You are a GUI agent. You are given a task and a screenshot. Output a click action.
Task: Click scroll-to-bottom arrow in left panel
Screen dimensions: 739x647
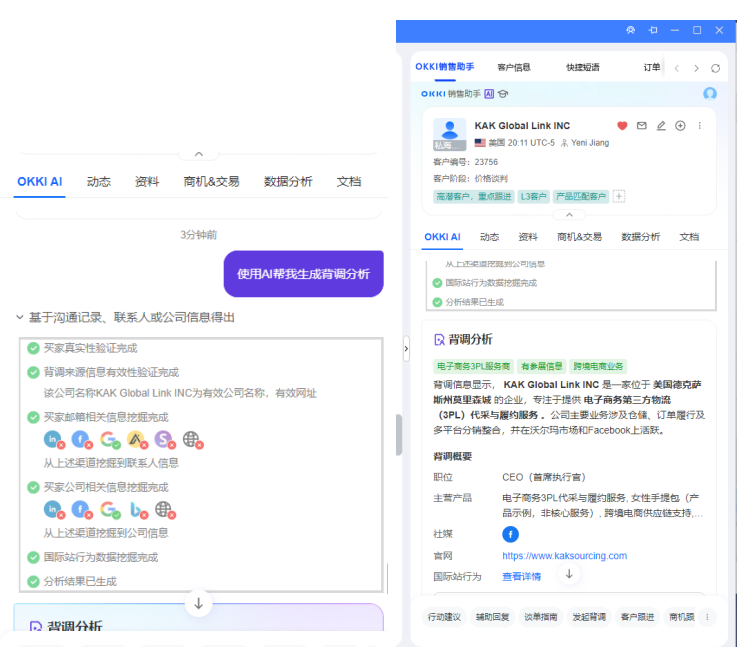coord(198,603)
